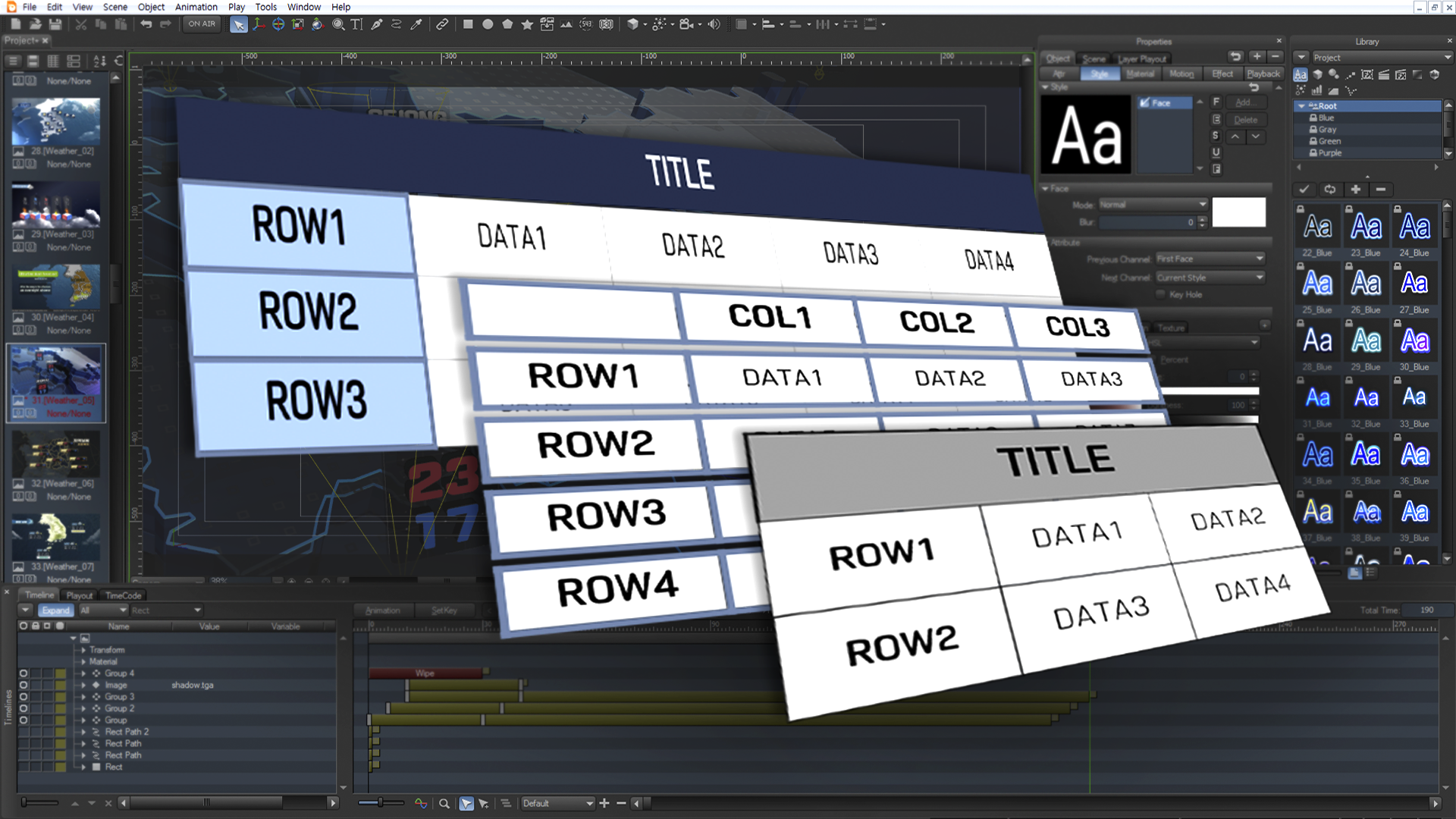Click the bar chart icon in Library
This screenshot has height=819, width=1456.
pos(1316,90)
